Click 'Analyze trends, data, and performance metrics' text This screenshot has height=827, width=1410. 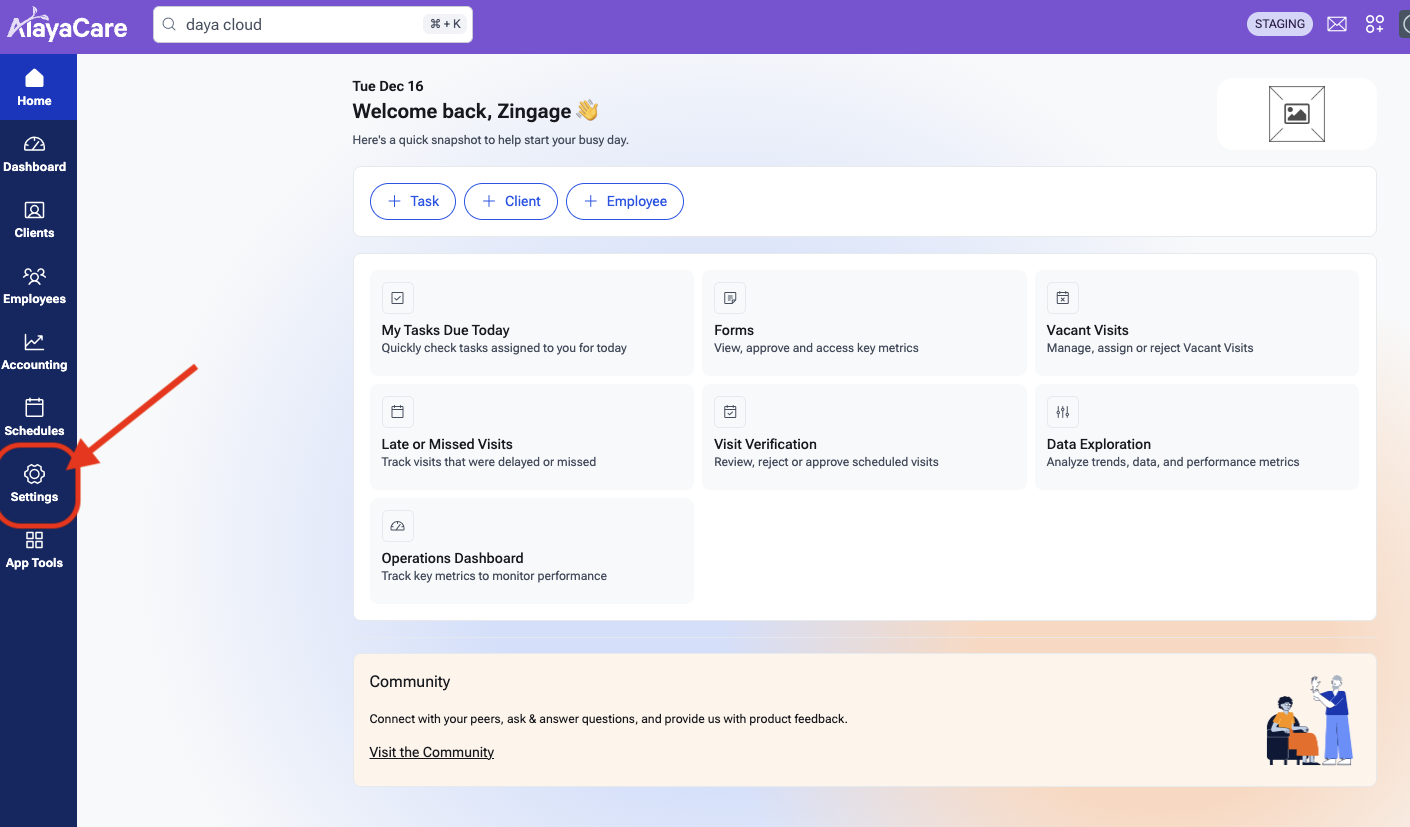click(x=1173, y=462)
